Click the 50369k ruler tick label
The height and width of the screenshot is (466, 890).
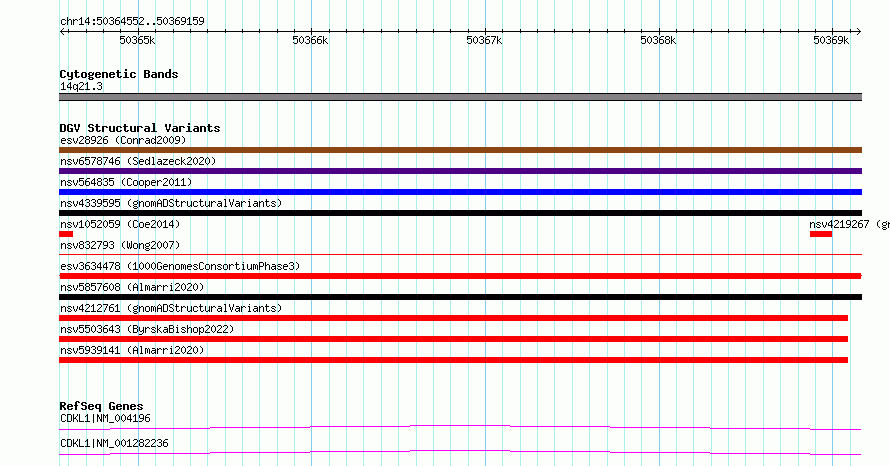pos(831,40)
